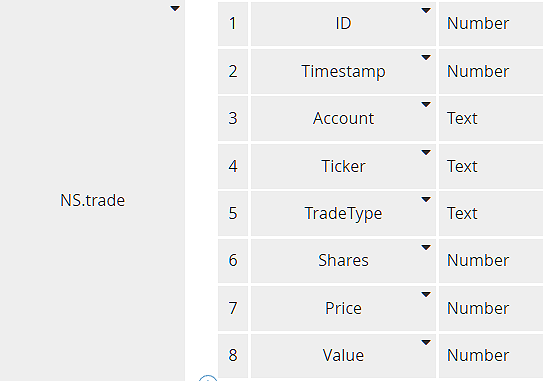The height and width of the screenshot is (381, 543).
Task: Open the NS.trade dropdown arrow
Action: [175, 8]
